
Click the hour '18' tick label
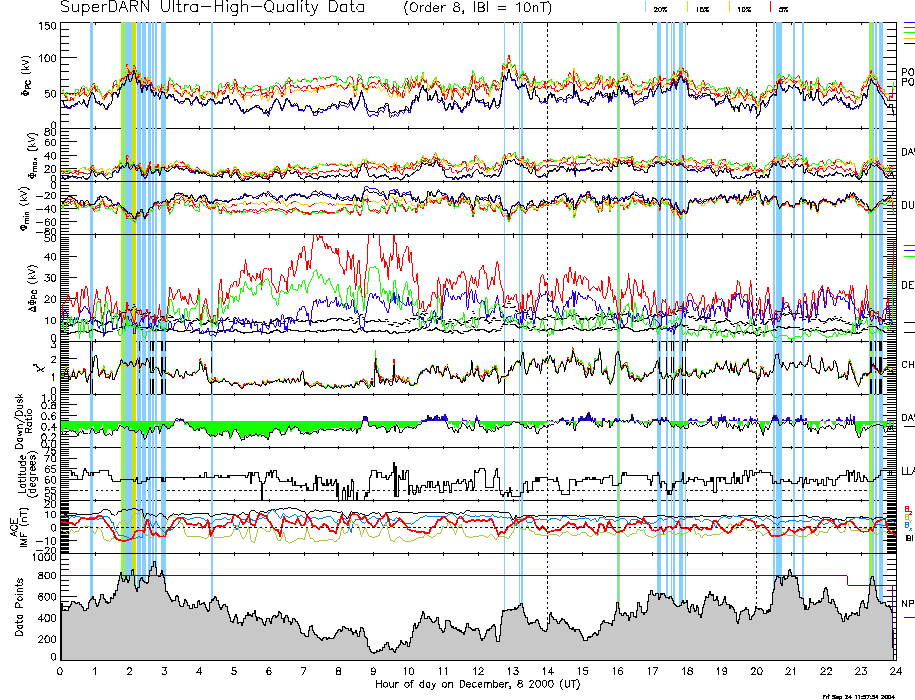coord(687,671)
